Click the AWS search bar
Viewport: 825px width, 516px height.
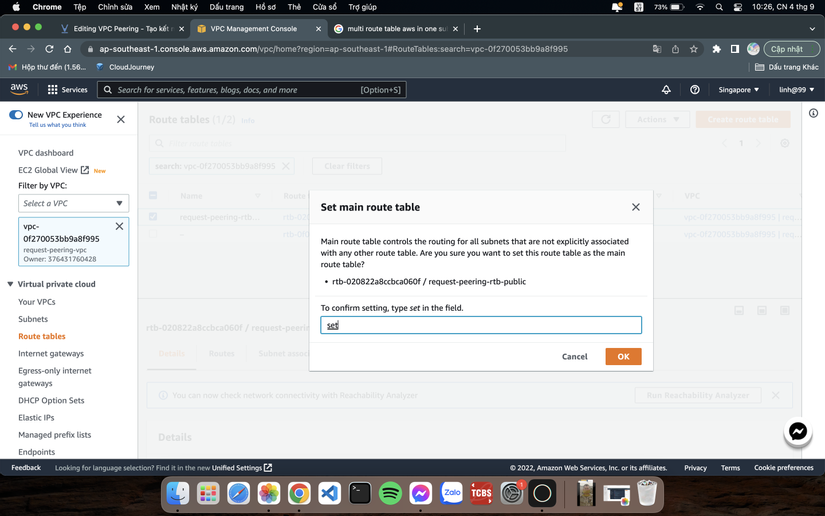[251, 90]
